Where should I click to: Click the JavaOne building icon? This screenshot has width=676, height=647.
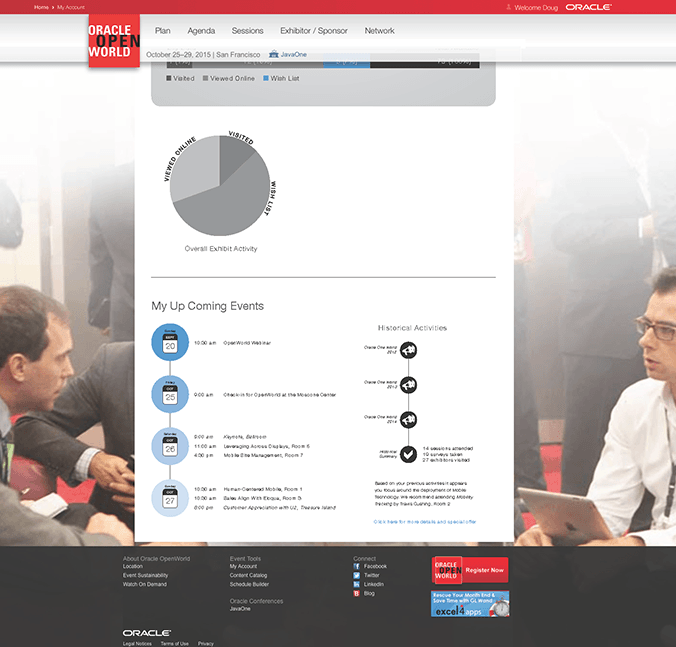274,54
